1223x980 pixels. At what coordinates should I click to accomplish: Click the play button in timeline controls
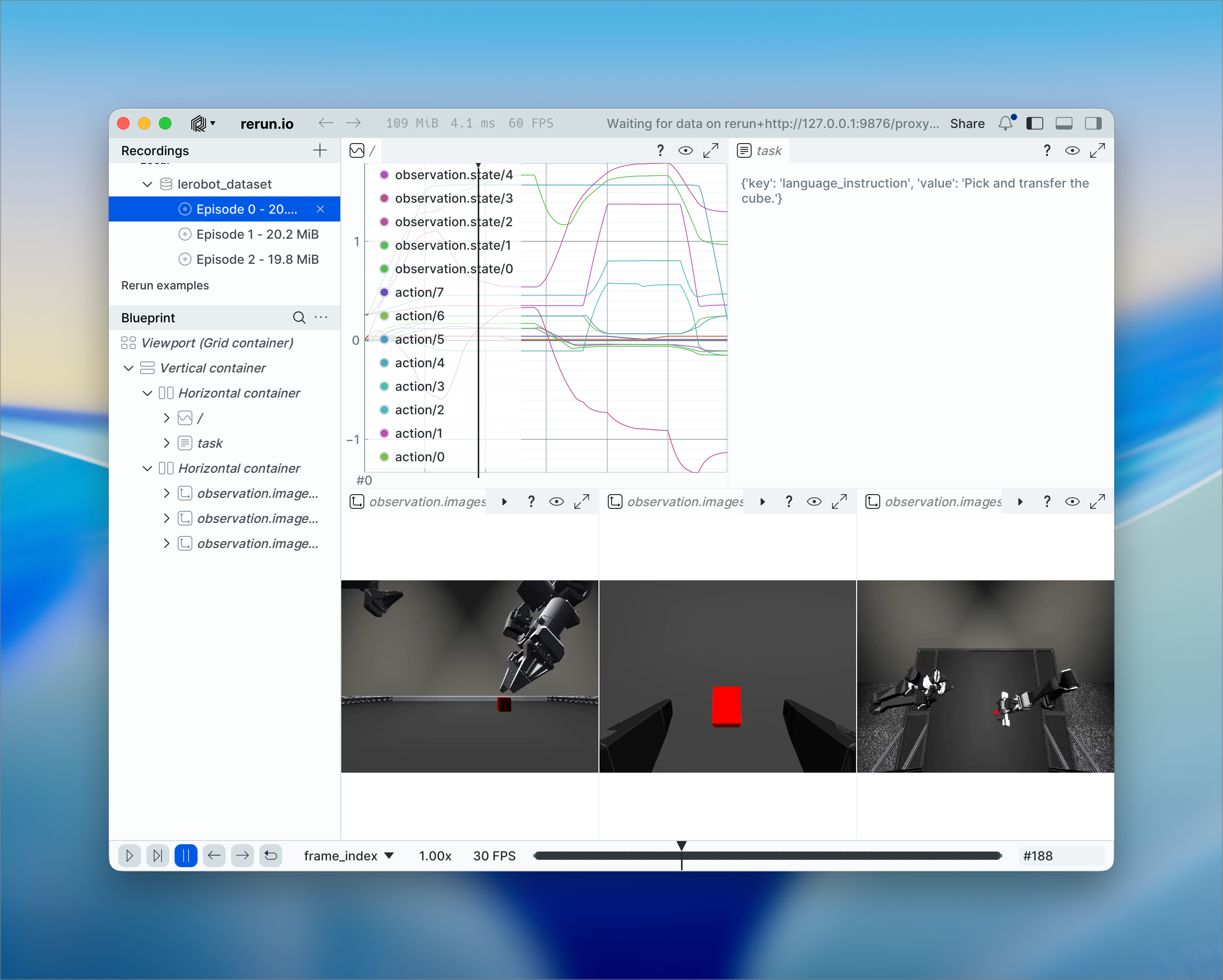pos(129,855)
